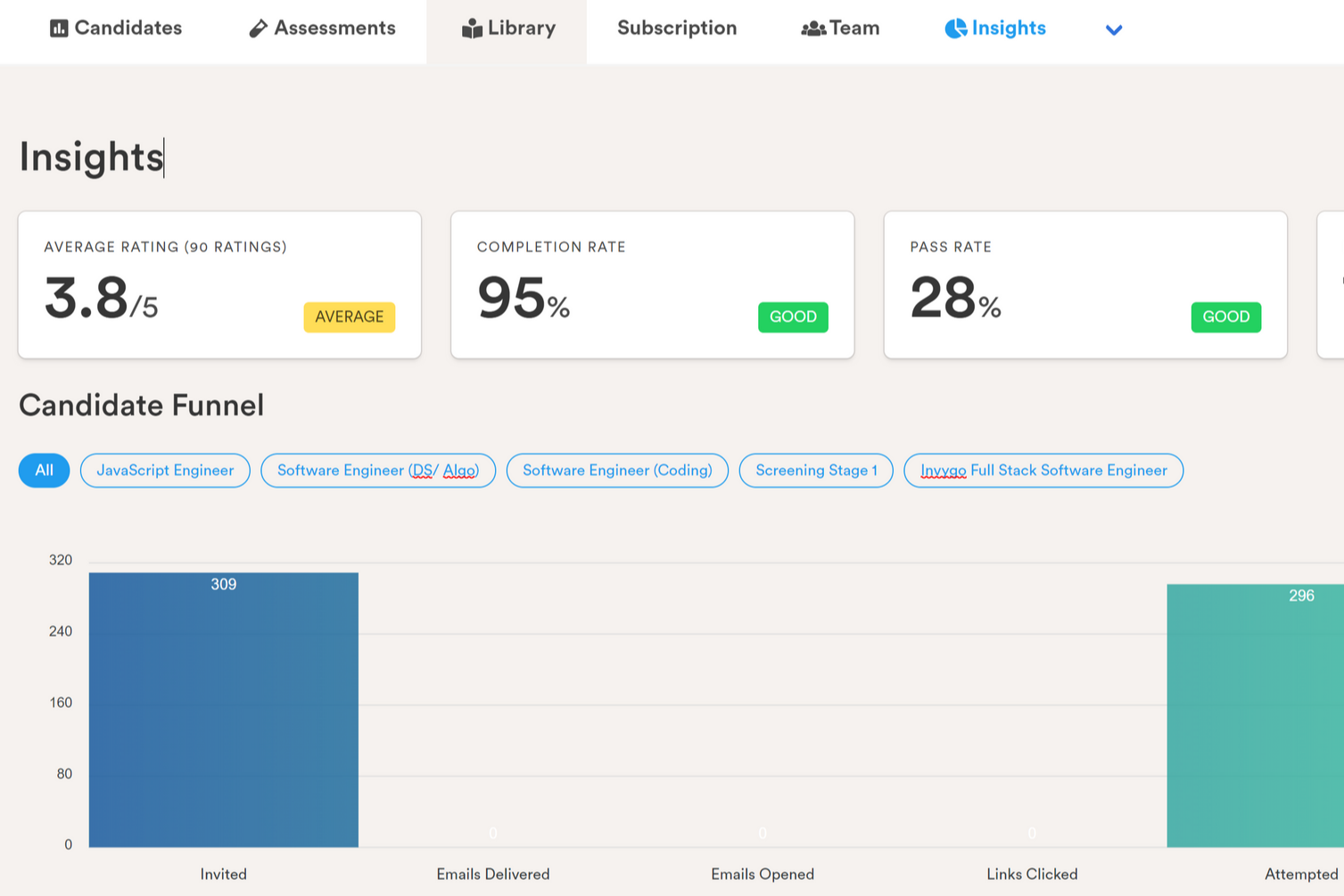
Task: Enable the Software Engineer (DS/Algo) filter
Action: coord(377,470)
